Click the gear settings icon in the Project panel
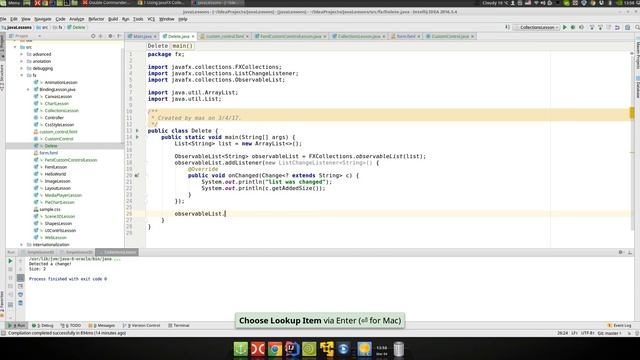This screenshot has height=360, width=640. coord(110,36)
